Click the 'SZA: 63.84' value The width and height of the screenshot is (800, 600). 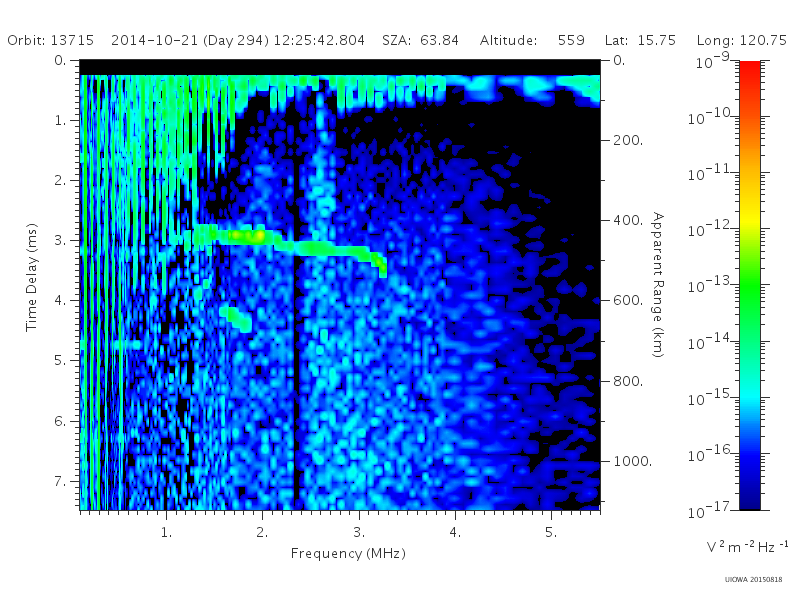click(x=420, y=40)
